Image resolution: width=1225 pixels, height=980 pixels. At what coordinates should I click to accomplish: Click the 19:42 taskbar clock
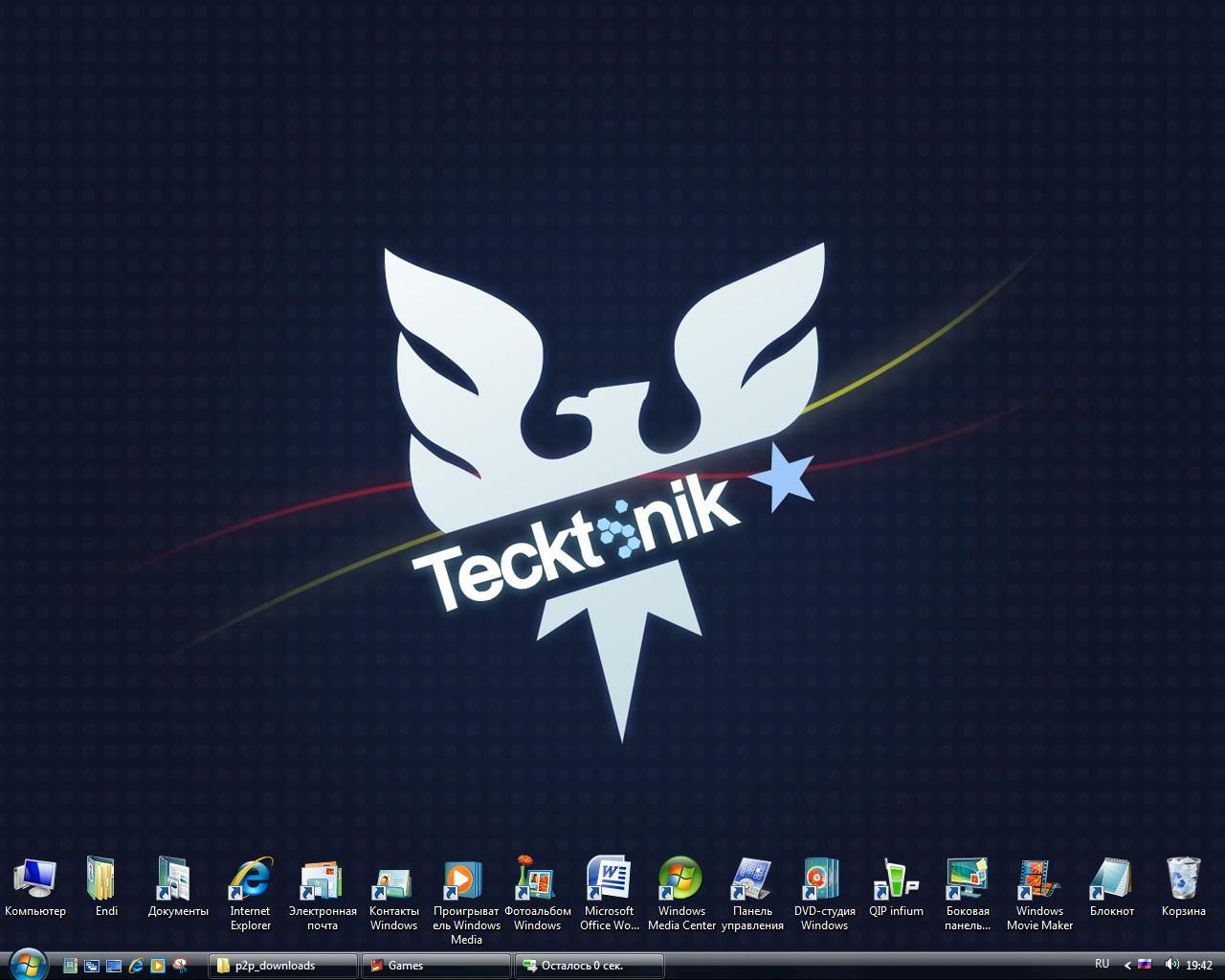(1199, 966)
